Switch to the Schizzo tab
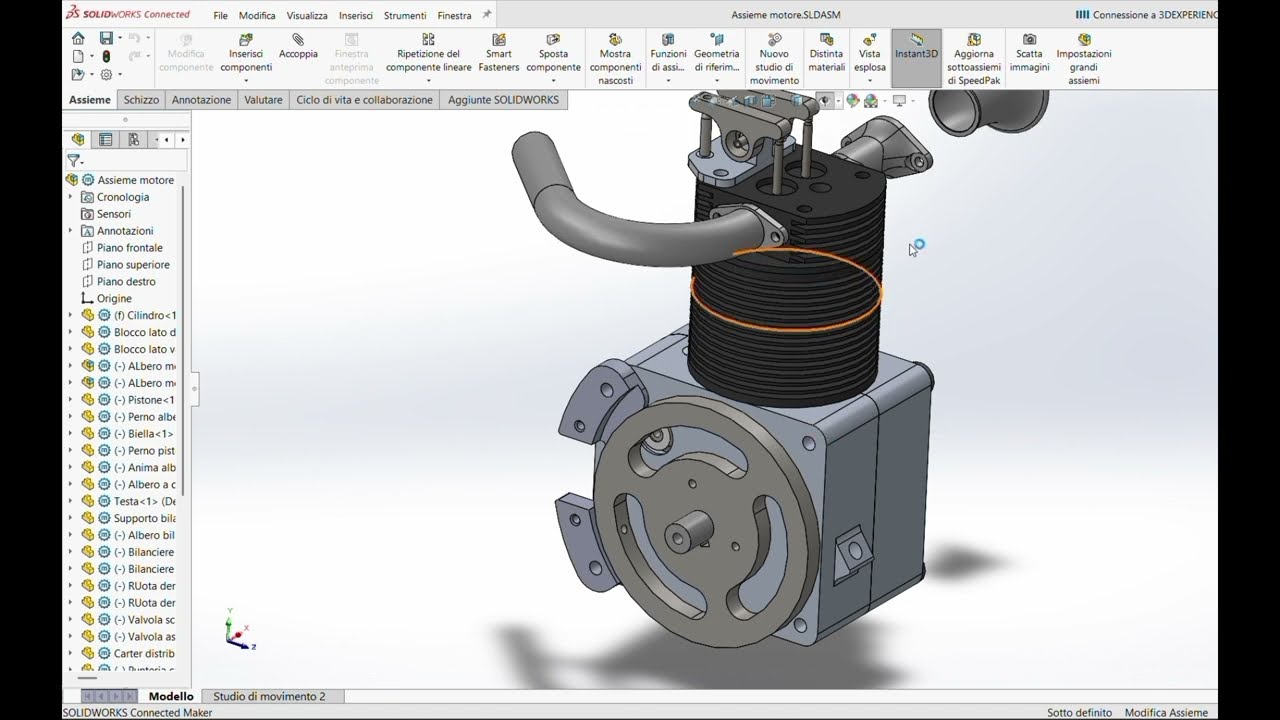Screen dimensions: 1280x720 coord(141,100)
